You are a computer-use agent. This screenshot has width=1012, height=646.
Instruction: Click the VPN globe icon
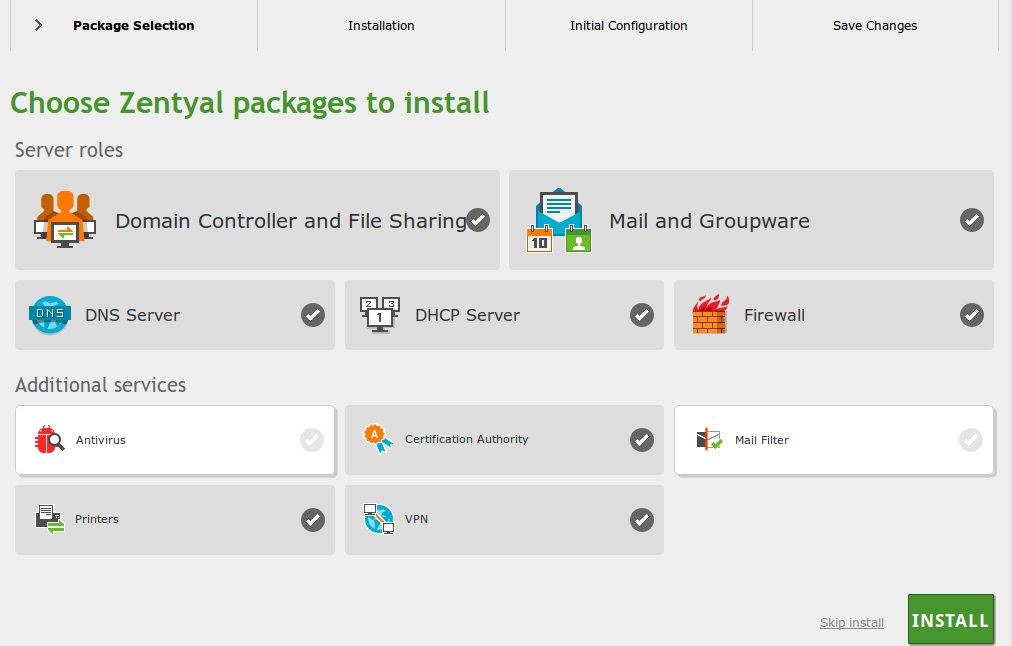click(379, 519)
